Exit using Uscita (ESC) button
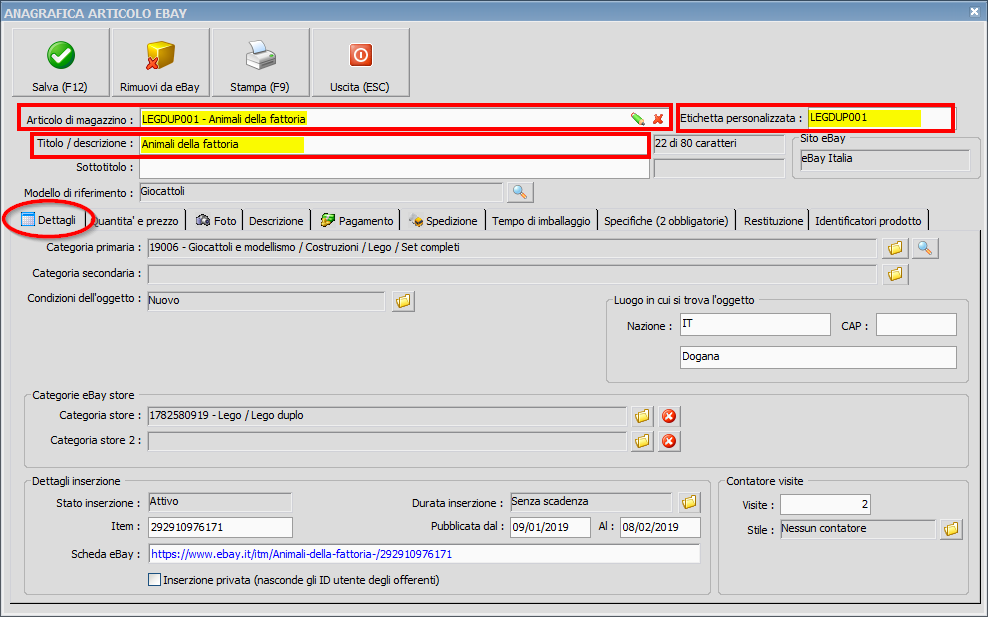988x617 pixels. tap(360, 62)
